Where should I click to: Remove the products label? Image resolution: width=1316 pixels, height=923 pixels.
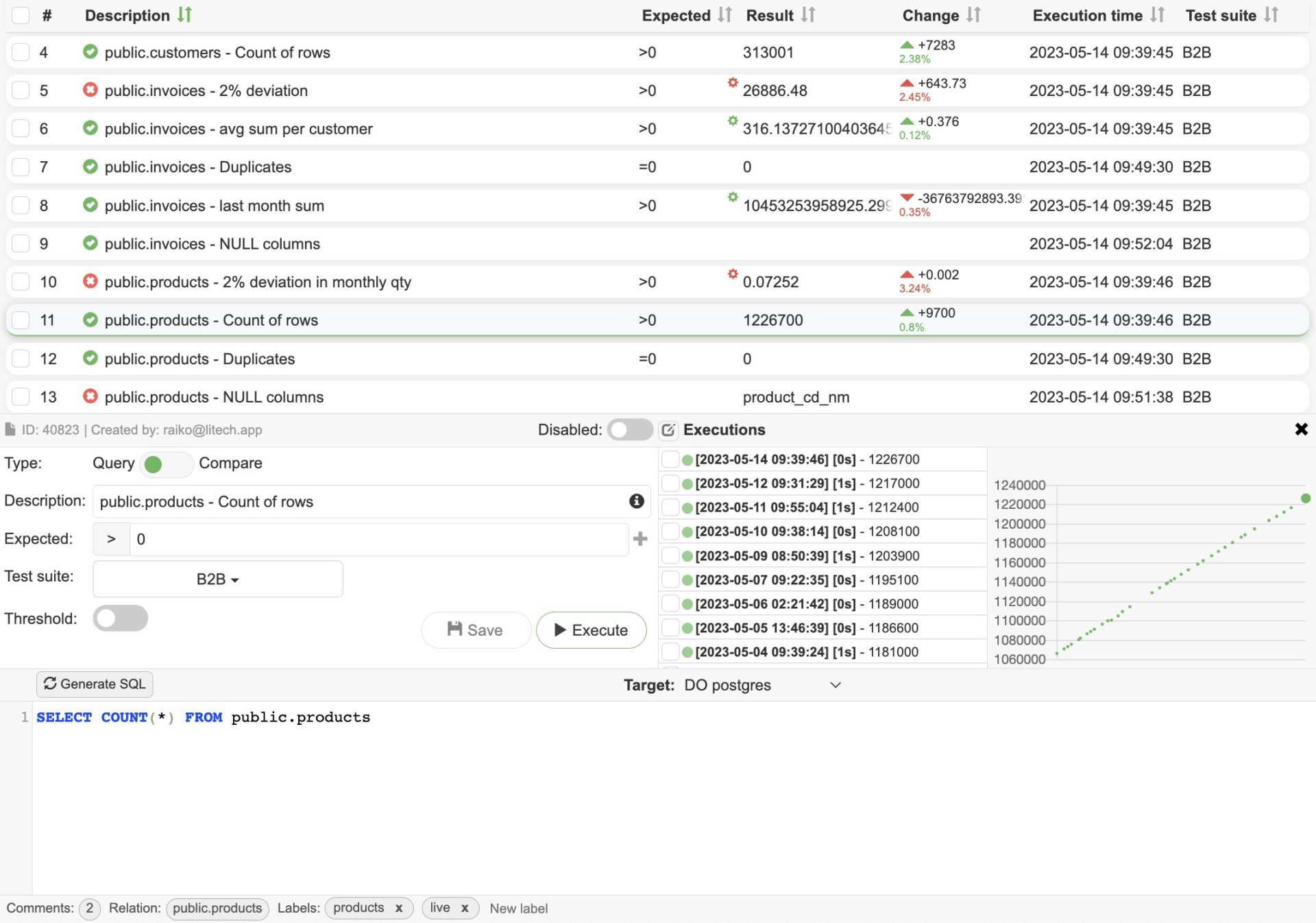(x=399, y=909)
